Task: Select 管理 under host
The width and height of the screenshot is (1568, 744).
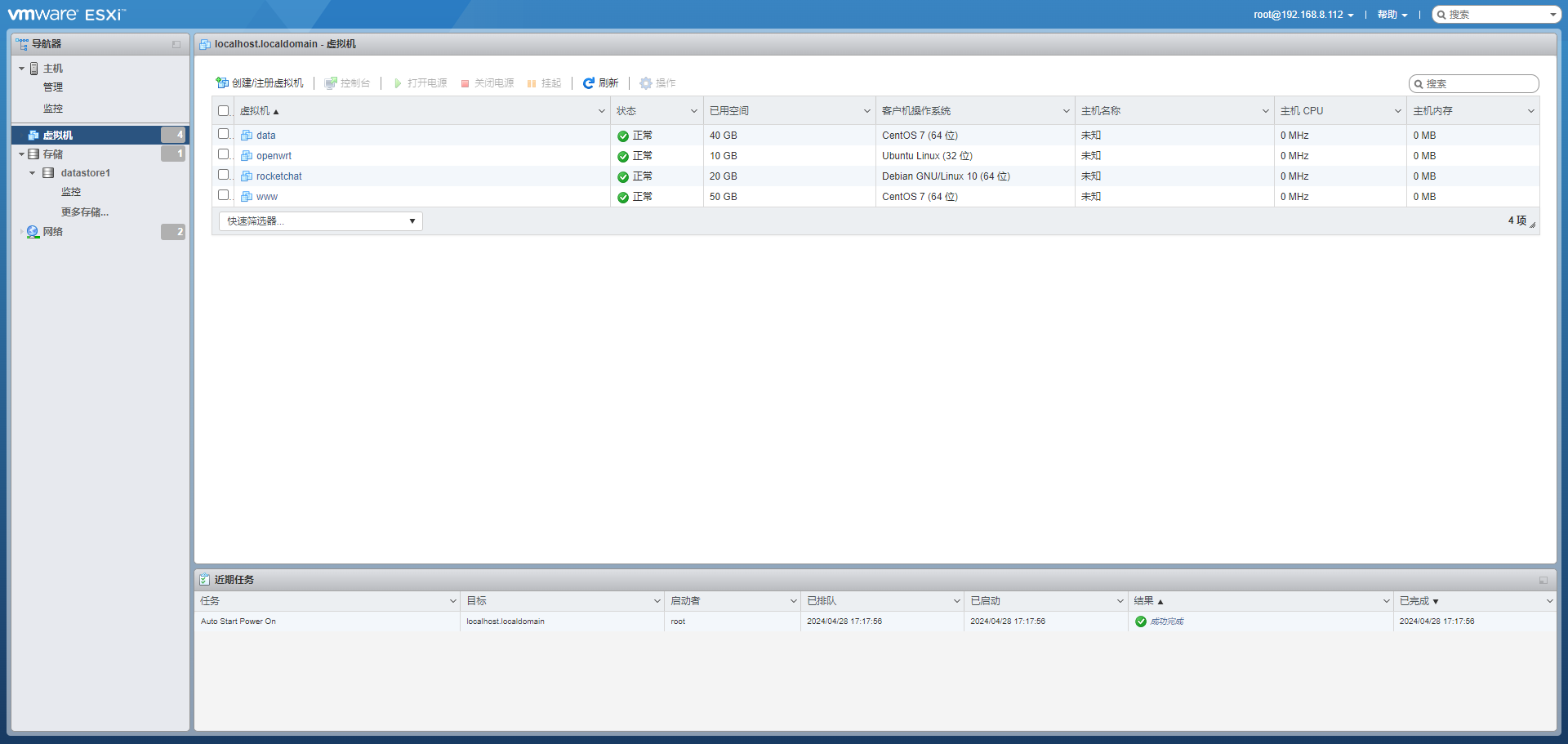Action: pos(53,87)
